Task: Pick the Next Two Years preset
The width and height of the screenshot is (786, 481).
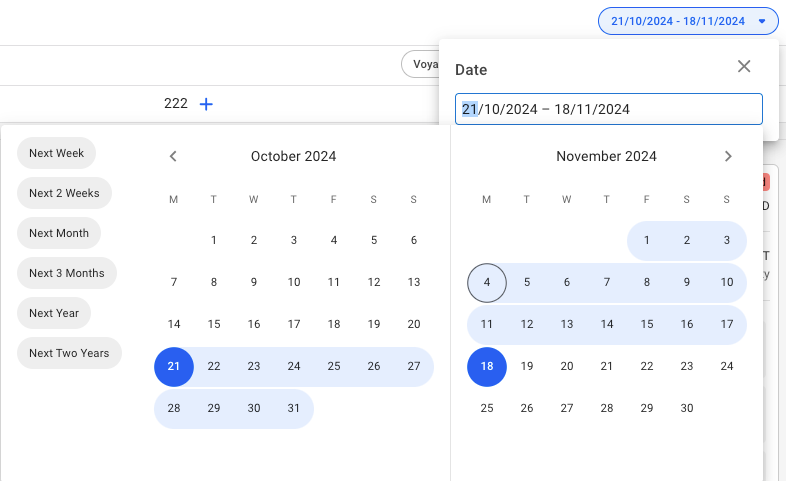Action: click(69, 353)
